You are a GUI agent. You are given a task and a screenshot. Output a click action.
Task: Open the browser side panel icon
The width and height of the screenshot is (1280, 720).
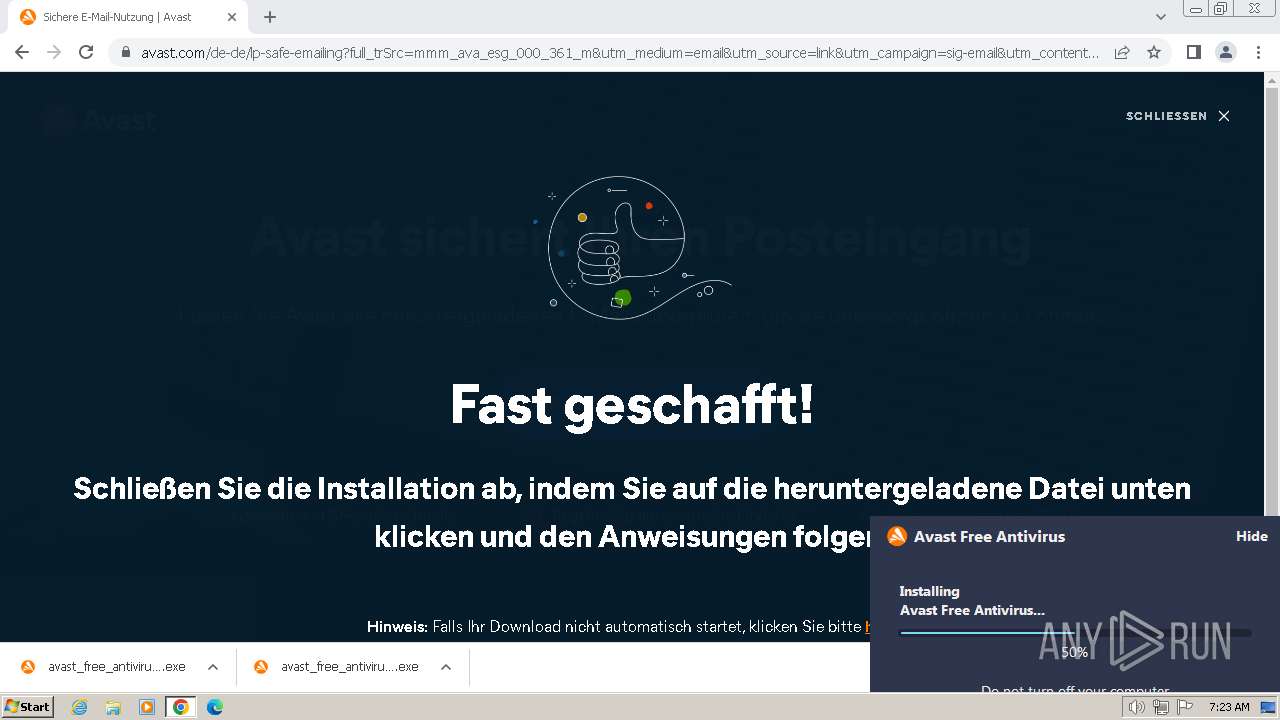click(x=1193, y=52)
